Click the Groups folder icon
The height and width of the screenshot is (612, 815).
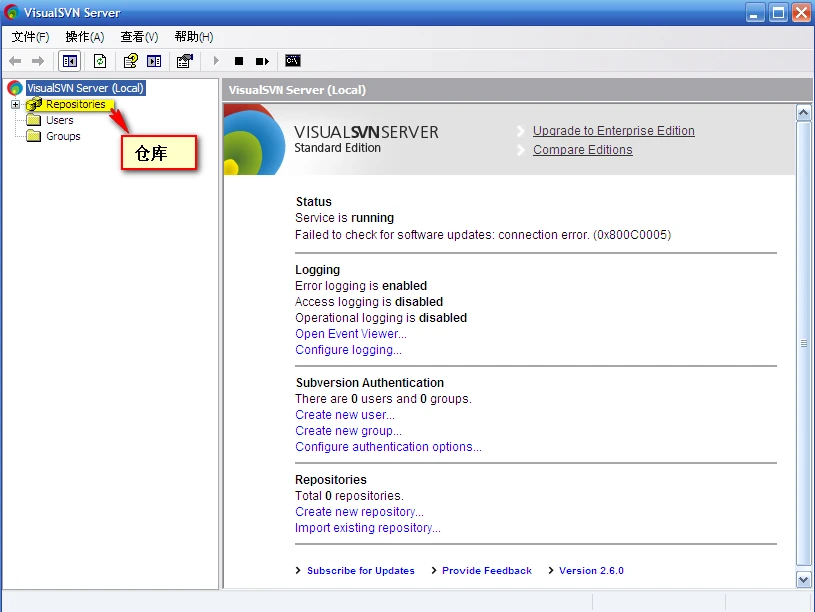coord(34,136)
